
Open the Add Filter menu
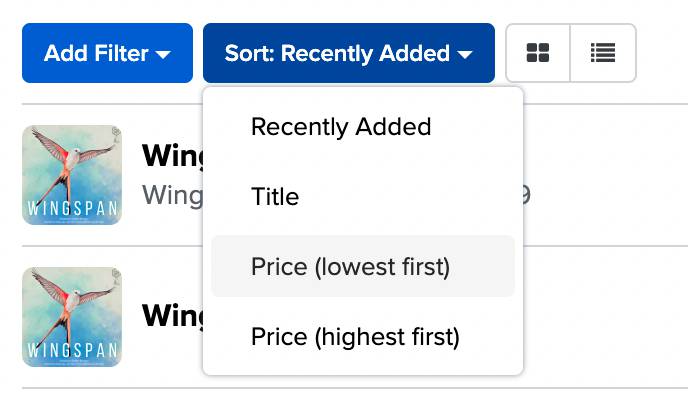(x=108, y=53)
